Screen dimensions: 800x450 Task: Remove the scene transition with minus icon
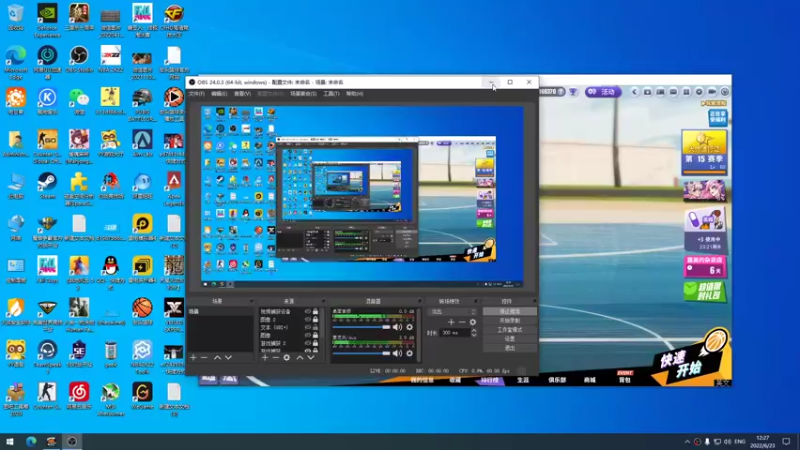[462, 322]
